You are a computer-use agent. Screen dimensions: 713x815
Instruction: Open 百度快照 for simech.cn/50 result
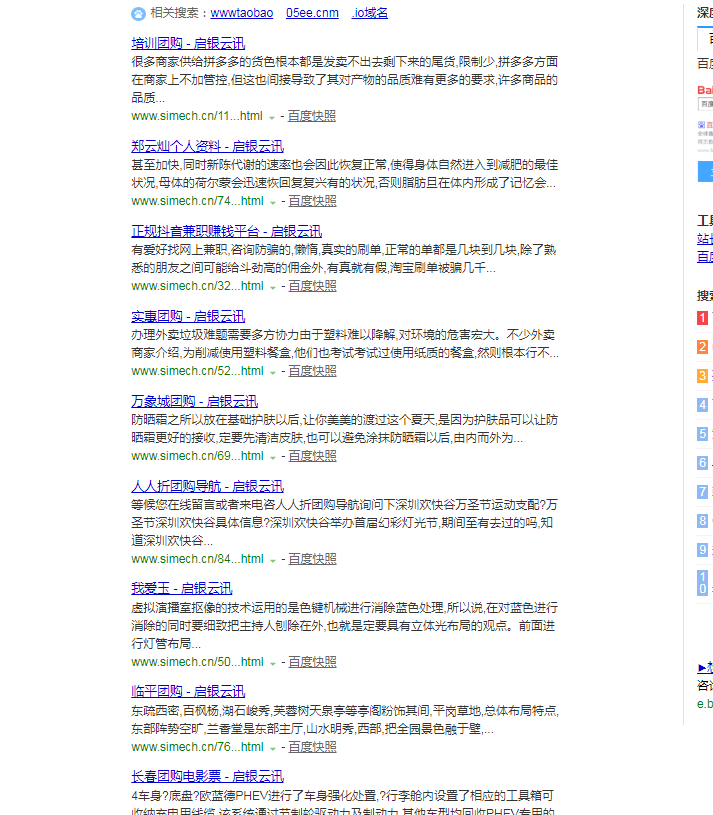pos(312,662)
